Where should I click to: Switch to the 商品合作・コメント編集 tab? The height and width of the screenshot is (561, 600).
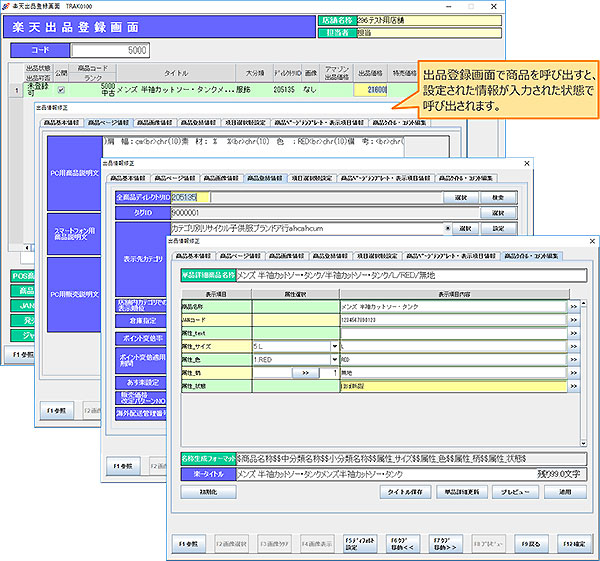click(x=532, y=256)
